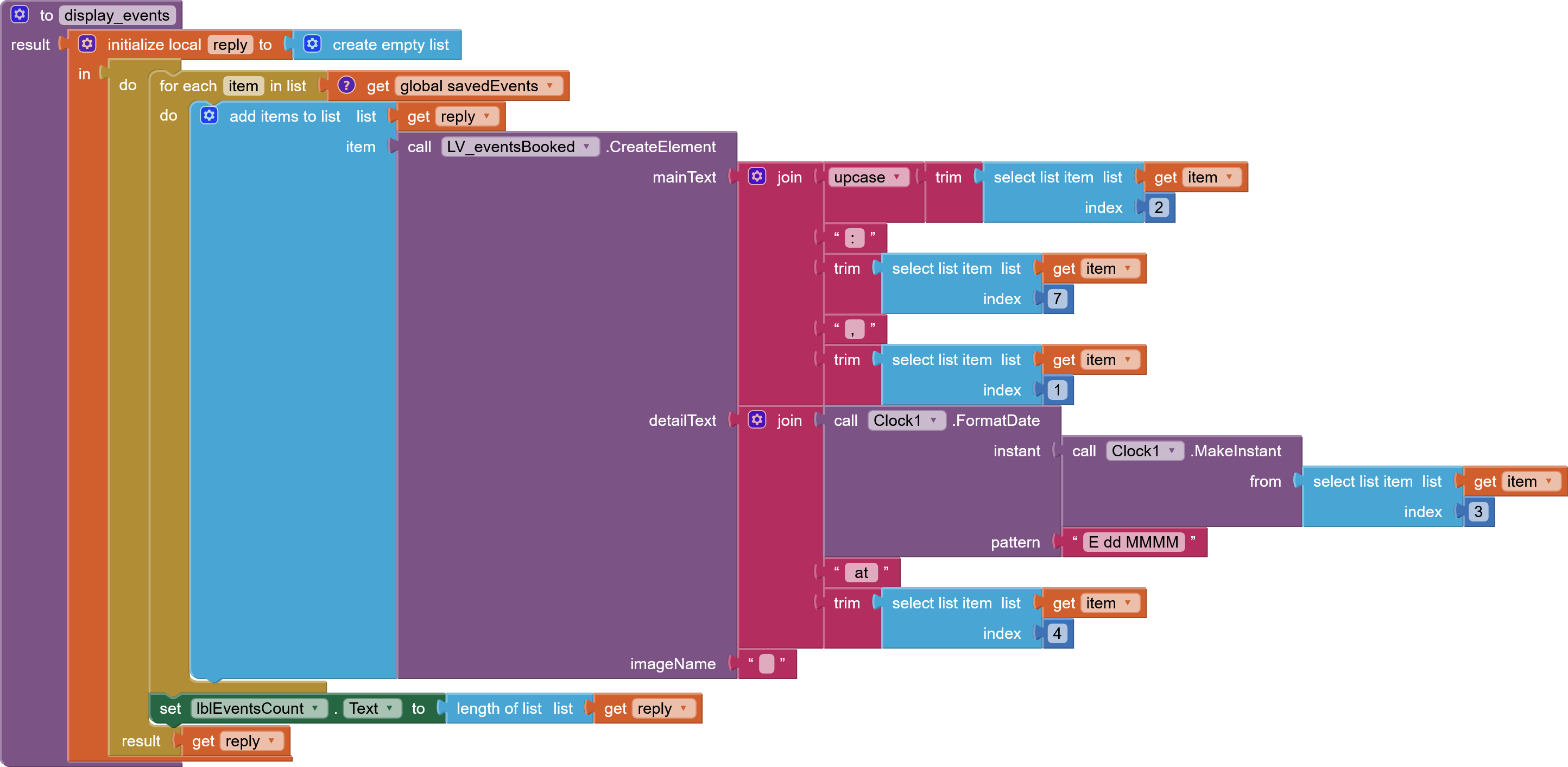1568x767 pixels.
Task: Open Clock1 dropdown on FormatDate call
Action: coord(906,420)
